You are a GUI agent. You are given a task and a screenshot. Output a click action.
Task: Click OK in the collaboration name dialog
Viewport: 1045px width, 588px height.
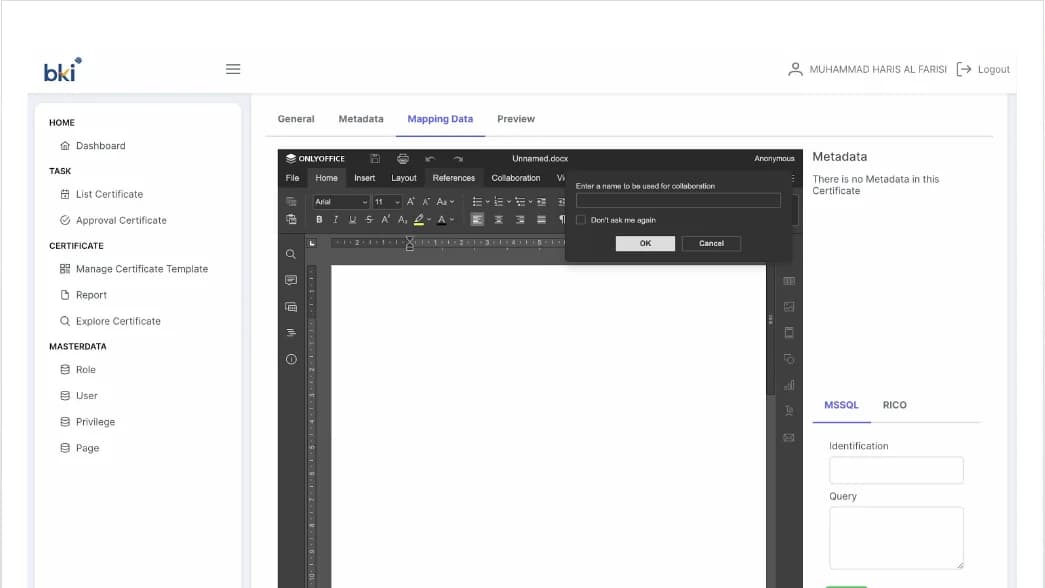coord(645,243)
